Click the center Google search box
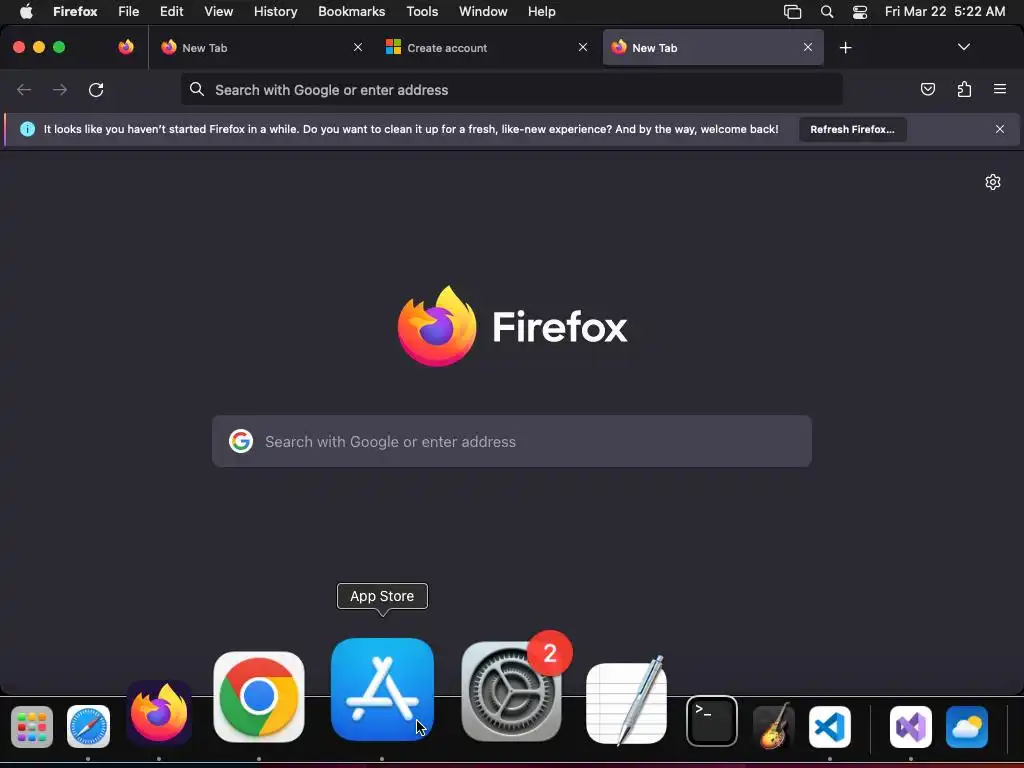1024x768 pixels. pos(512,441)
